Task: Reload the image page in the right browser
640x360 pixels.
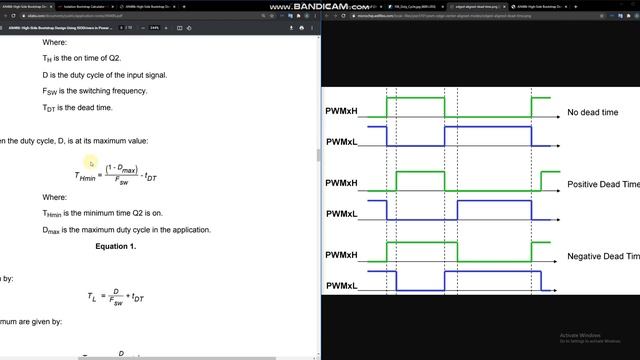Action: pyautogui.click(x=343, y=16)
